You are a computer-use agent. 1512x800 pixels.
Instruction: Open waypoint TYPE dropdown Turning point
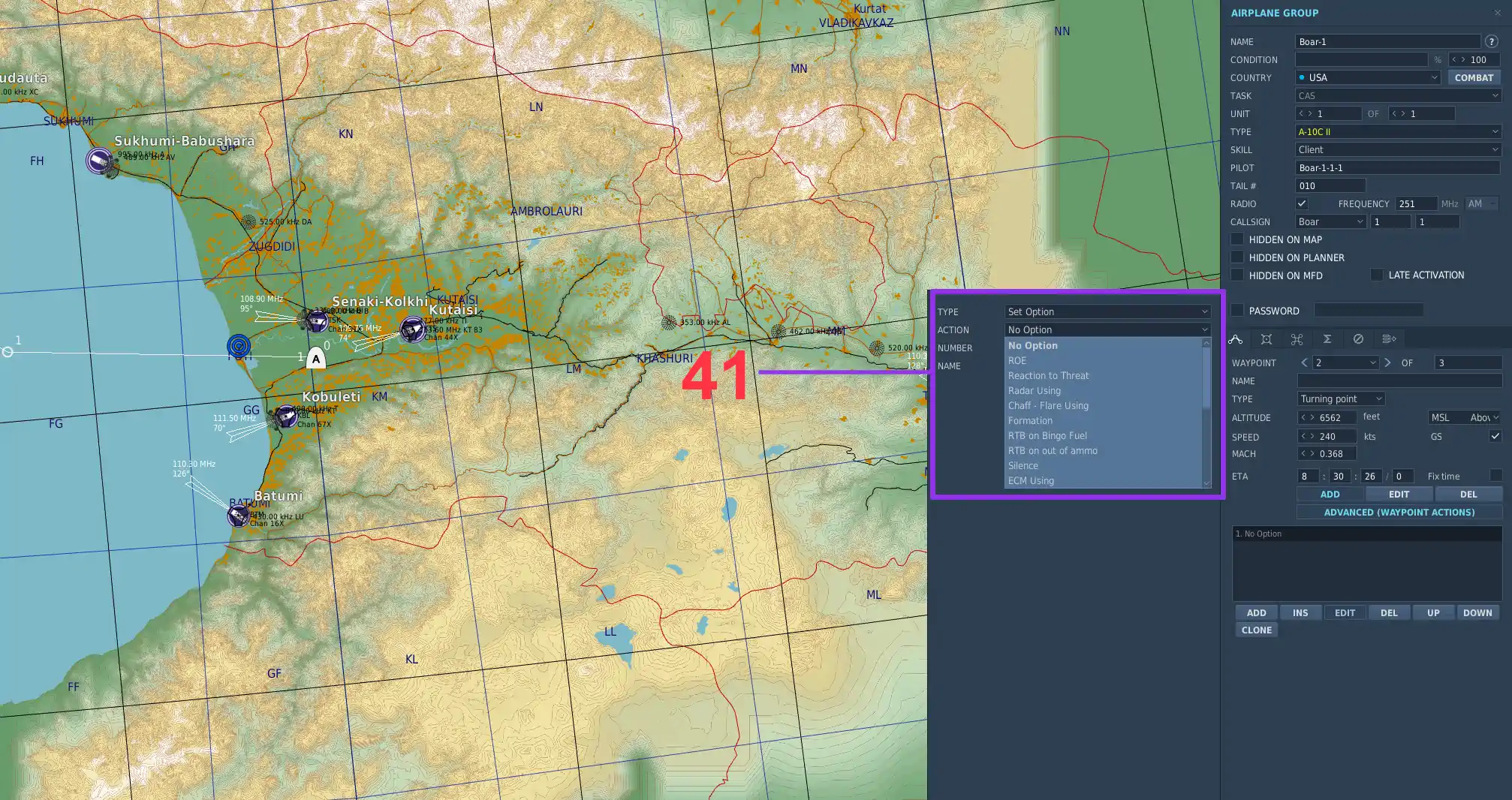coord(1341,398)
